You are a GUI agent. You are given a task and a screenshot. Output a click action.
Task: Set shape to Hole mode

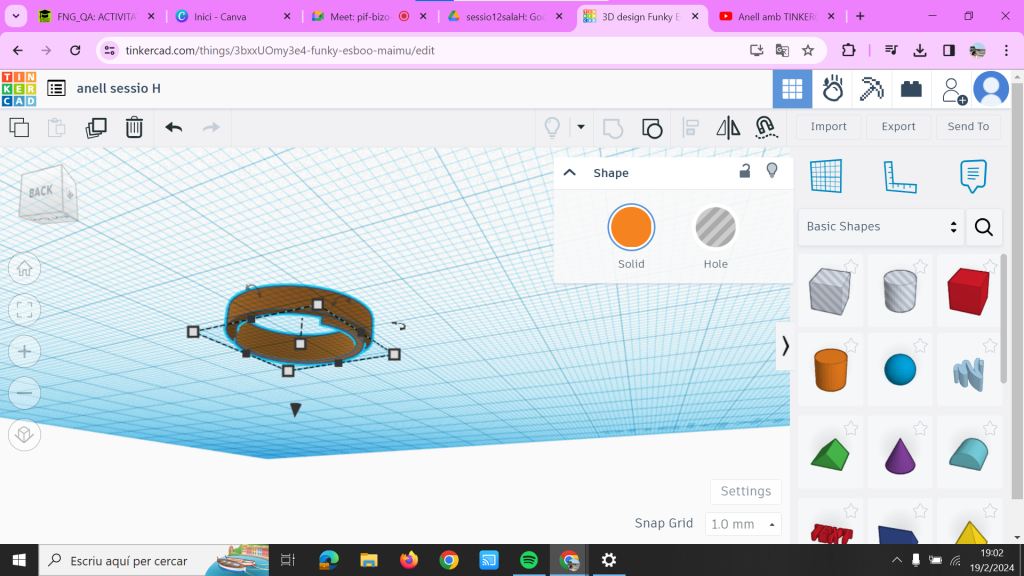pos(715,228)
